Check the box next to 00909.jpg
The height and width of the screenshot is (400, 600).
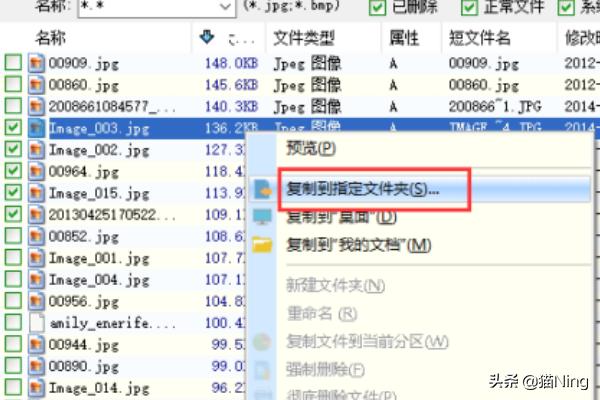coord(13,63)
